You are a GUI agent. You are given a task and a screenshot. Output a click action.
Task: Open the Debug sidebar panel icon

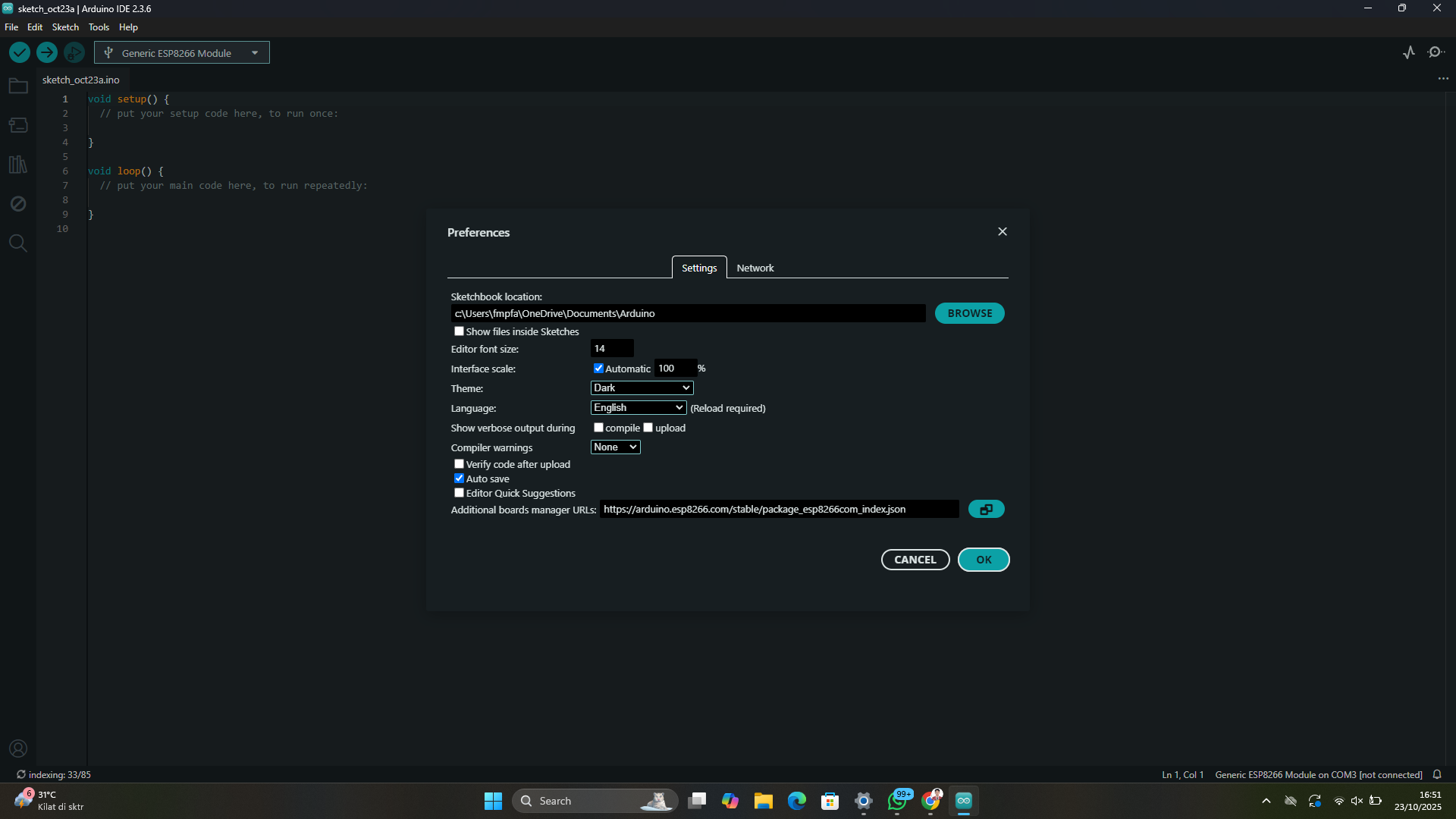tap(18, 204)
